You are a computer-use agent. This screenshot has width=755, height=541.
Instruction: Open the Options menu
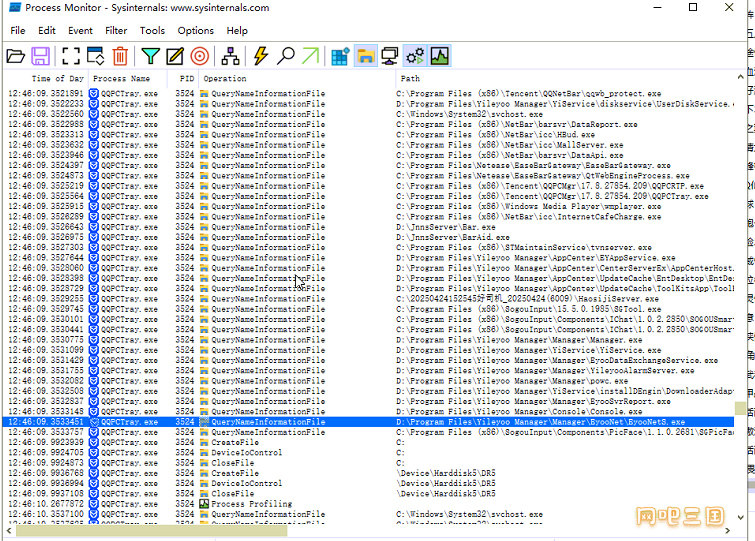[x=195, y=30]
